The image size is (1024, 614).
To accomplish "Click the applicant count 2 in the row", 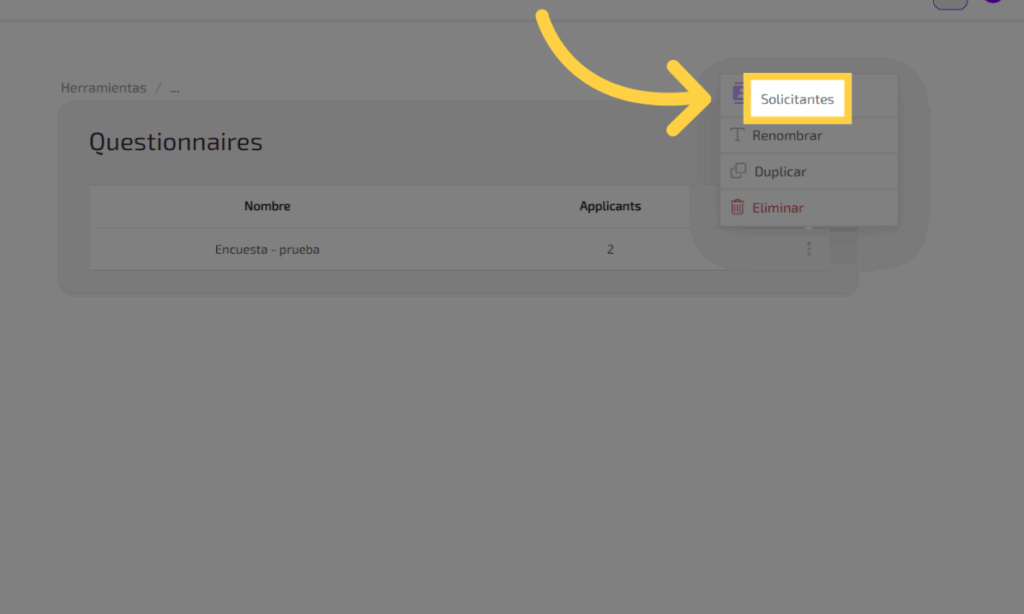I will (610, 249).
